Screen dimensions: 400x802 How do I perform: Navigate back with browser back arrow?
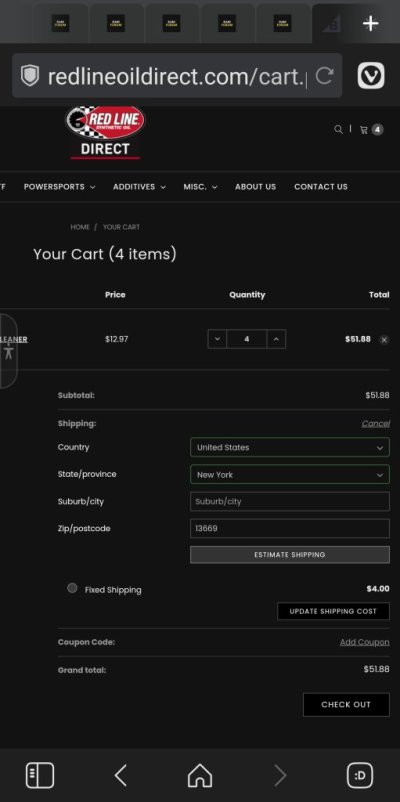[x=120, y=775]
